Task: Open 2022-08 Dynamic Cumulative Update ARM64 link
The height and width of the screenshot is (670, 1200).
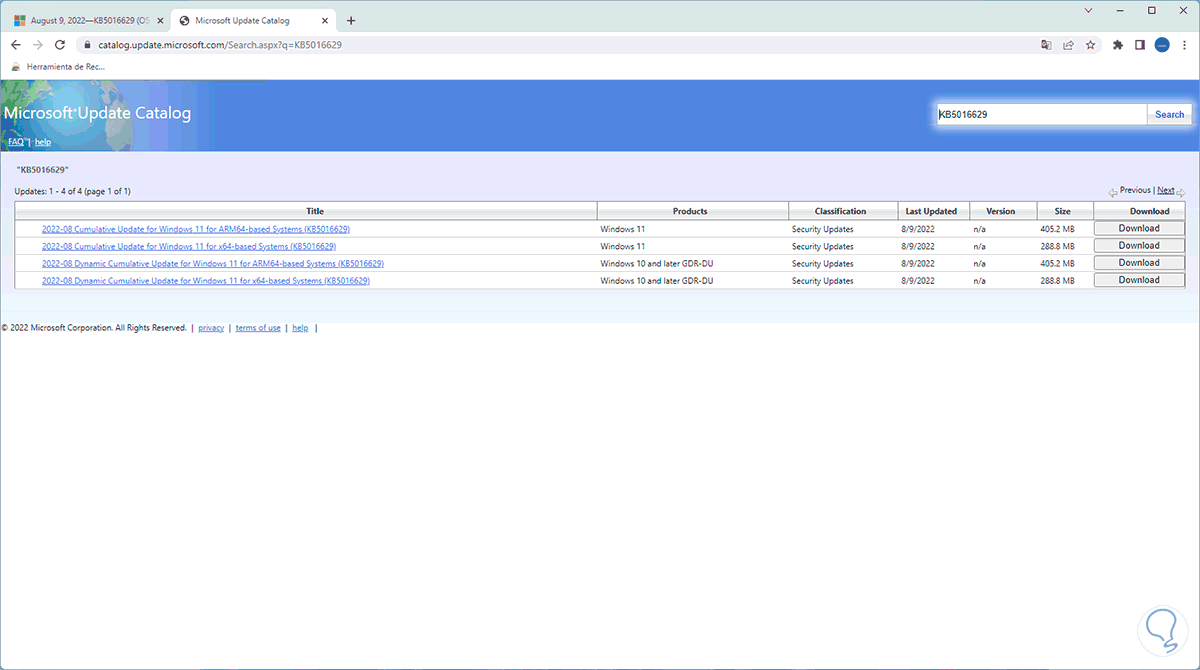Action: point(213,264)
